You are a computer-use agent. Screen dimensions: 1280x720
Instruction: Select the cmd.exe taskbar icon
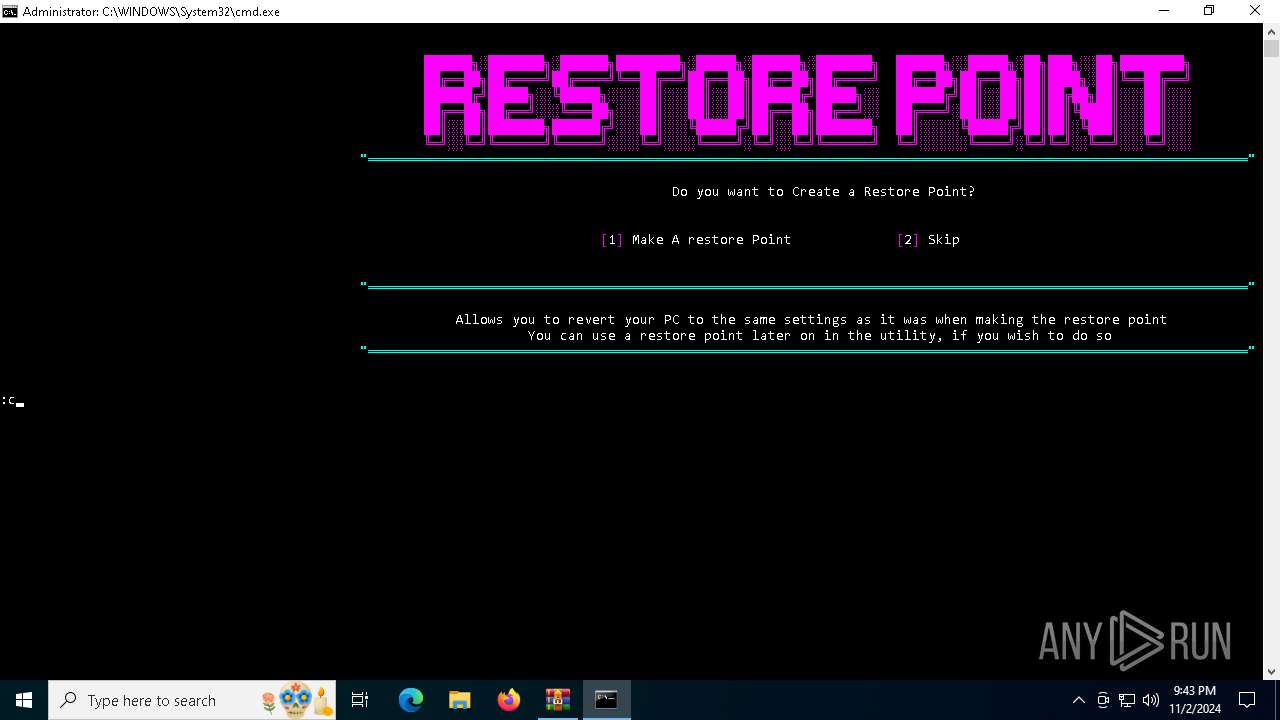pos(606,700)
